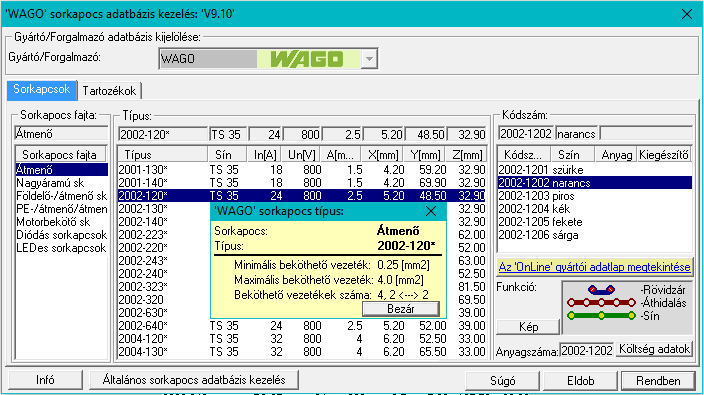Sort by the 'Un[V]' column header

(302, 154)
